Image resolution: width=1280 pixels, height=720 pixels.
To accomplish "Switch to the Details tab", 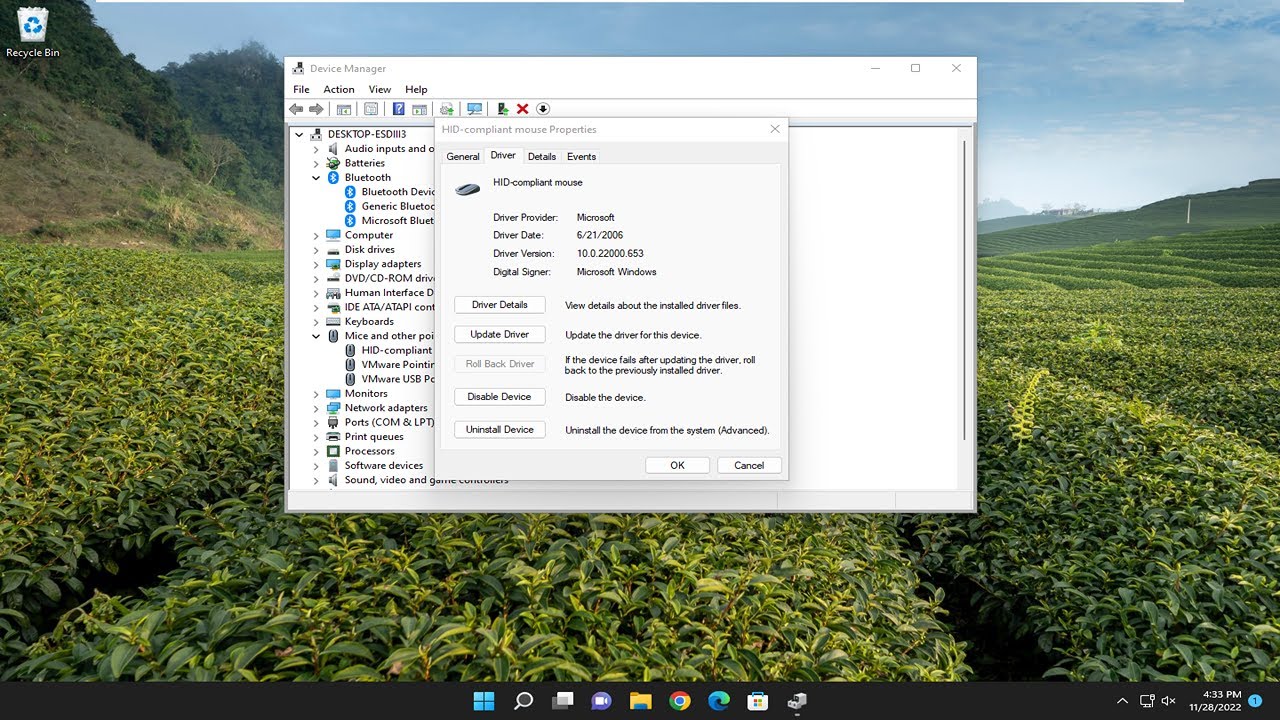I will pyautogui.click(x=542, y=157).
